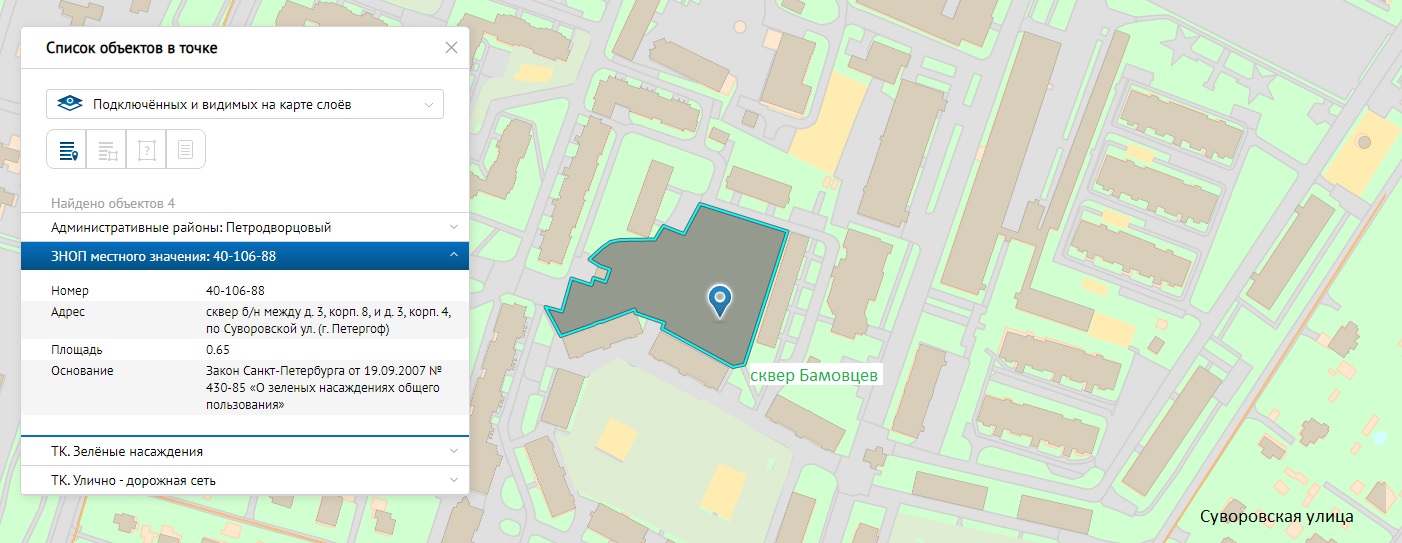The height and width of the screenshot is (543, 1402).
Task: Click the document report icon
Action: pyautogui.click(x=185, y=150)
